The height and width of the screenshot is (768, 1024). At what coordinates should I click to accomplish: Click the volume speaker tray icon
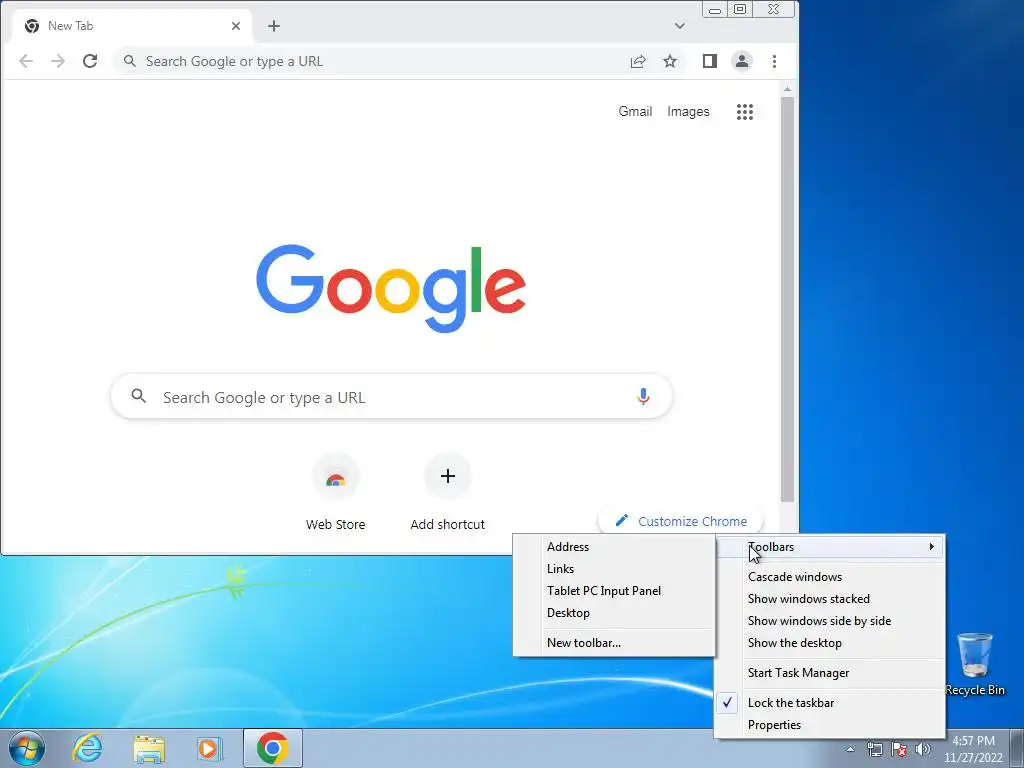tap(923, 749)
